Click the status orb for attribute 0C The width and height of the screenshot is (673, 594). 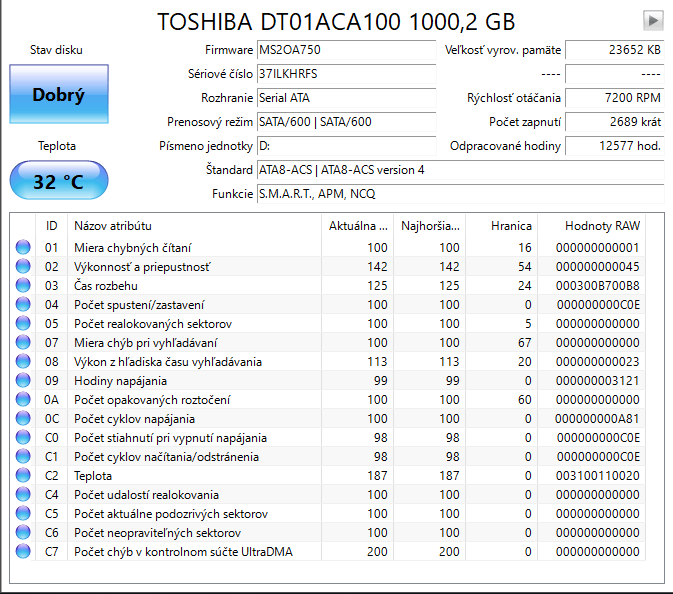(23, 418)
